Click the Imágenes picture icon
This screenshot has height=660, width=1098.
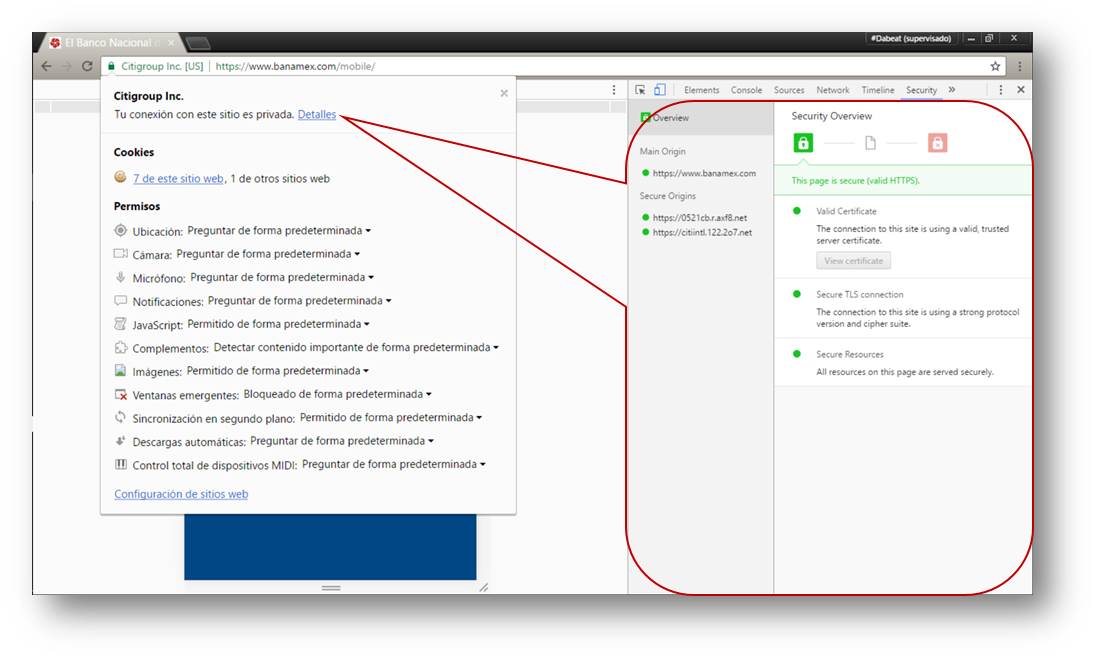tap(120, 370)
